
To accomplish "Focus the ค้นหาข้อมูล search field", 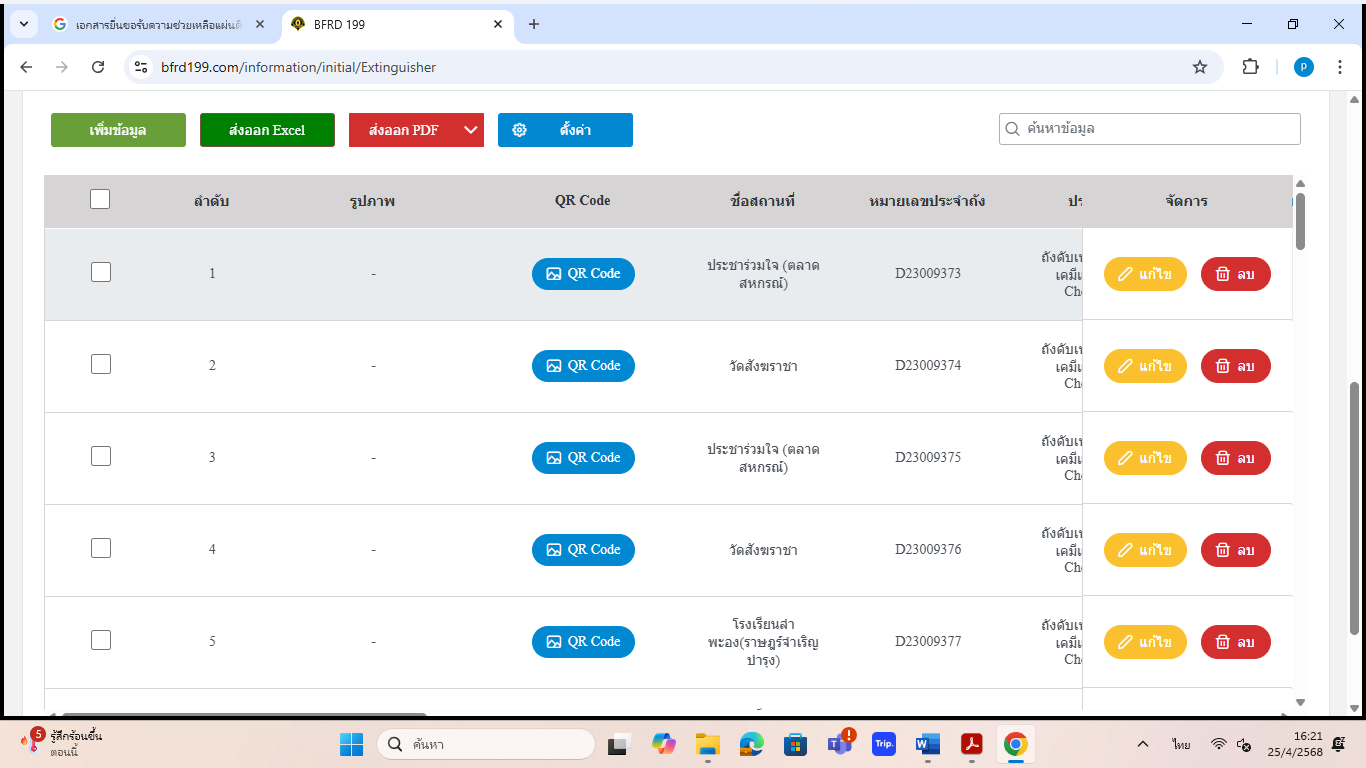I will point(1150,129).
